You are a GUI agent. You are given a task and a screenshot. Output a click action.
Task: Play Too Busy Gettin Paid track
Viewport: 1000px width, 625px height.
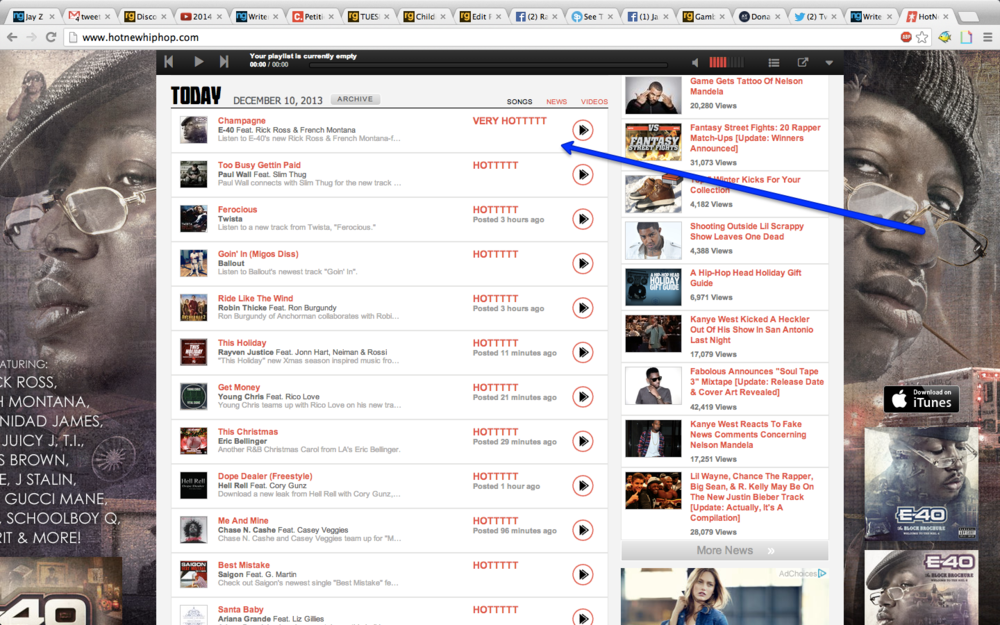582,175
